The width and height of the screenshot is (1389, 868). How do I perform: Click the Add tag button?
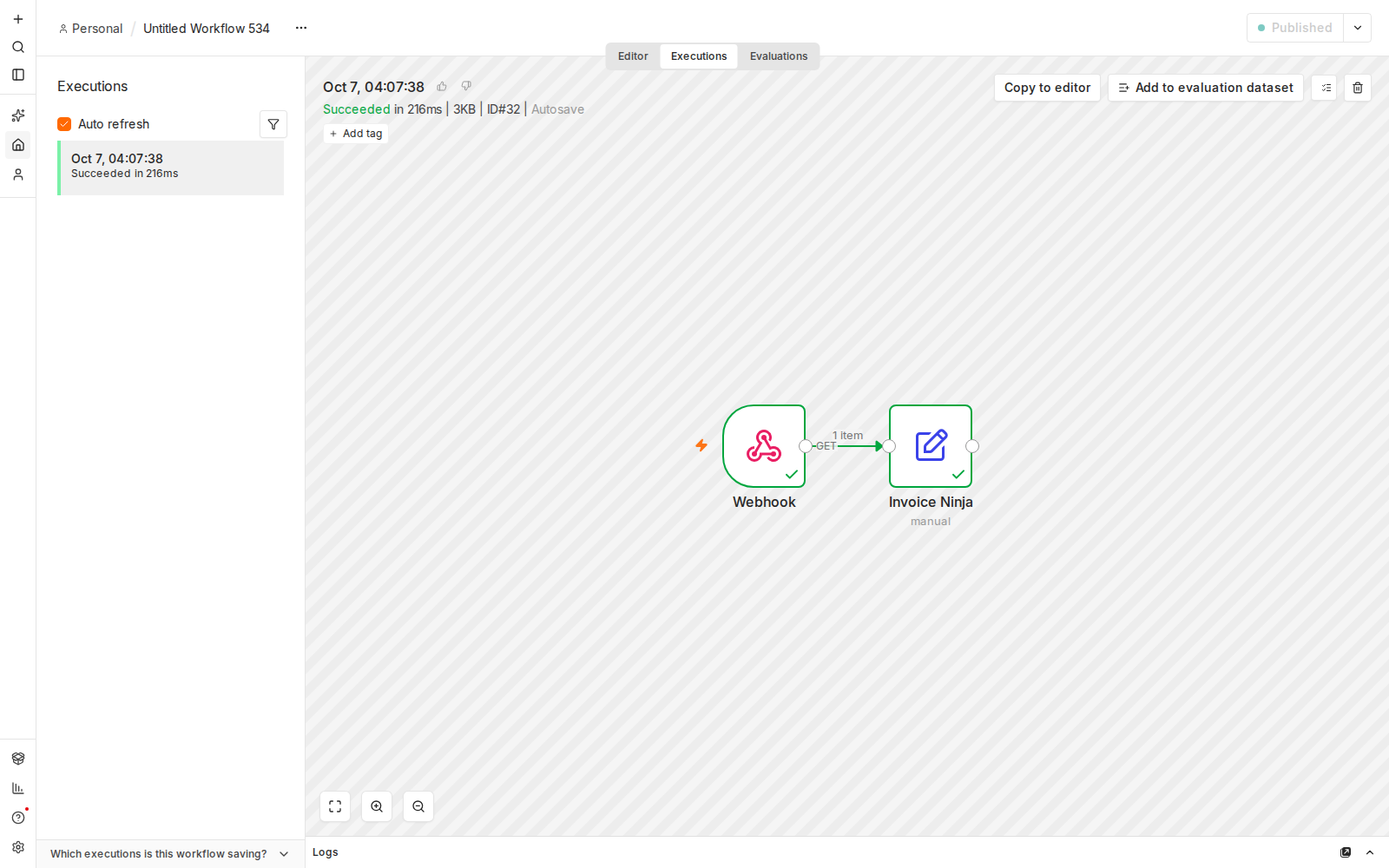click(356, 134)
